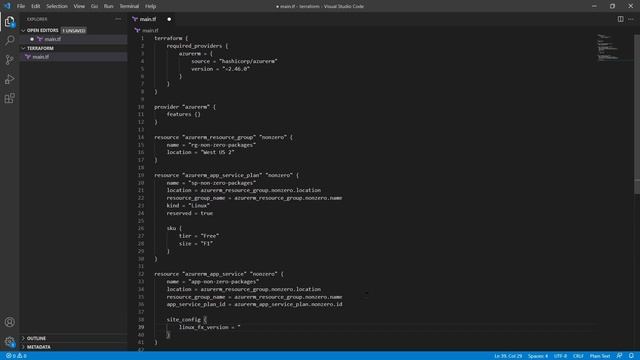Minimize the VS Code window
Image resolution: width=640 pixels, height=360 pixels.
coord(594,6)
